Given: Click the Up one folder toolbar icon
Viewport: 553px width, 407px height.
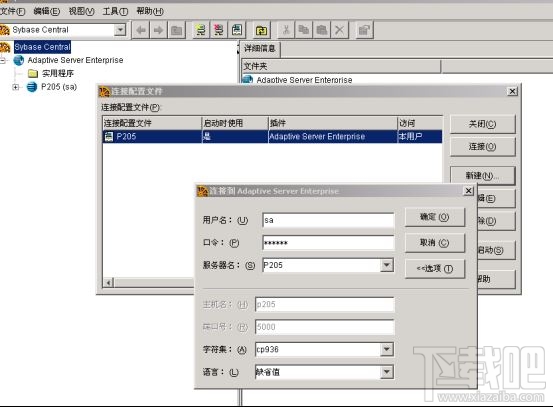Looking at the screenshot, I should click(x=176, y=30).
